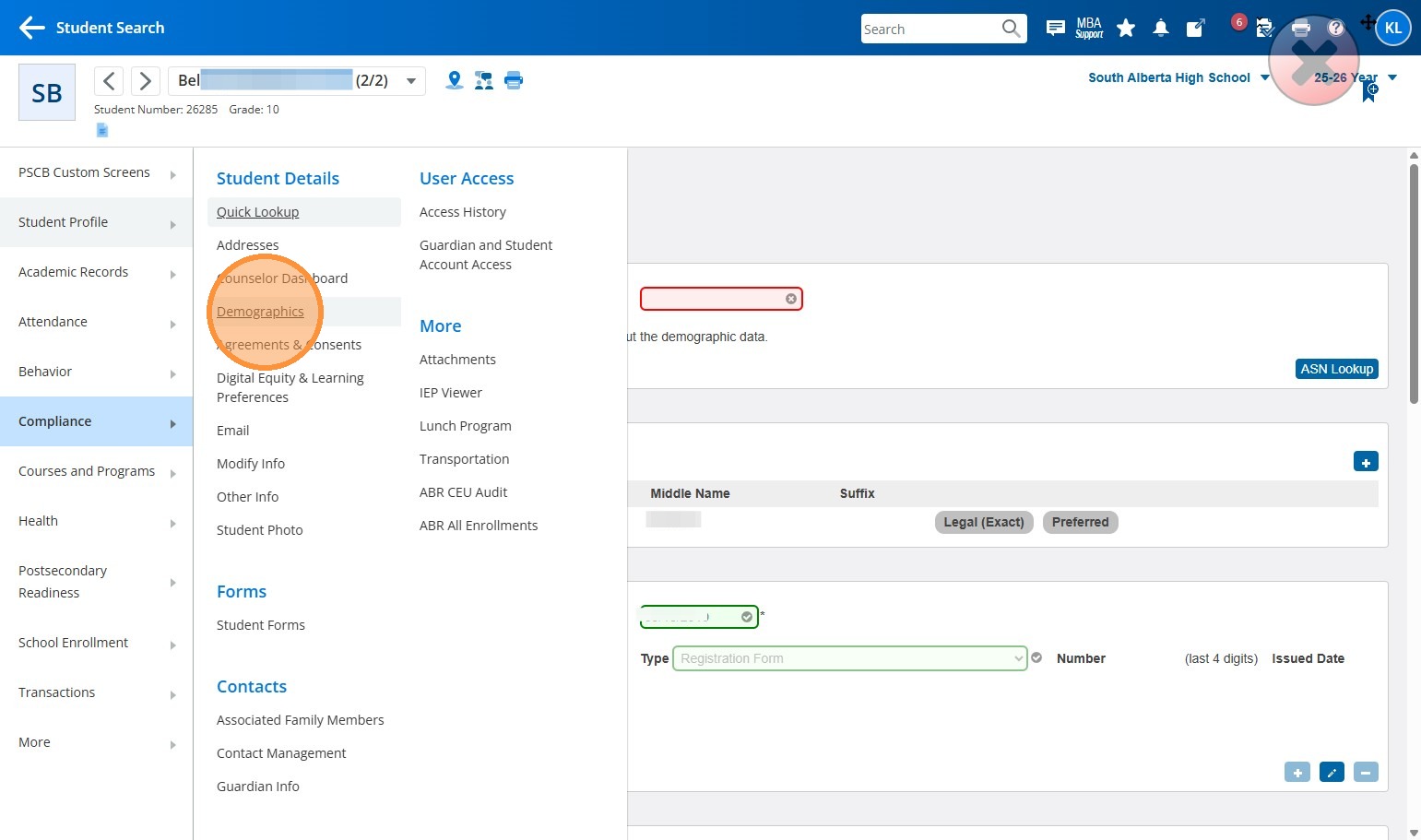The image size is (1421, 840).
Task: Click the blue add name plus button
Action: coord(1366,462)
